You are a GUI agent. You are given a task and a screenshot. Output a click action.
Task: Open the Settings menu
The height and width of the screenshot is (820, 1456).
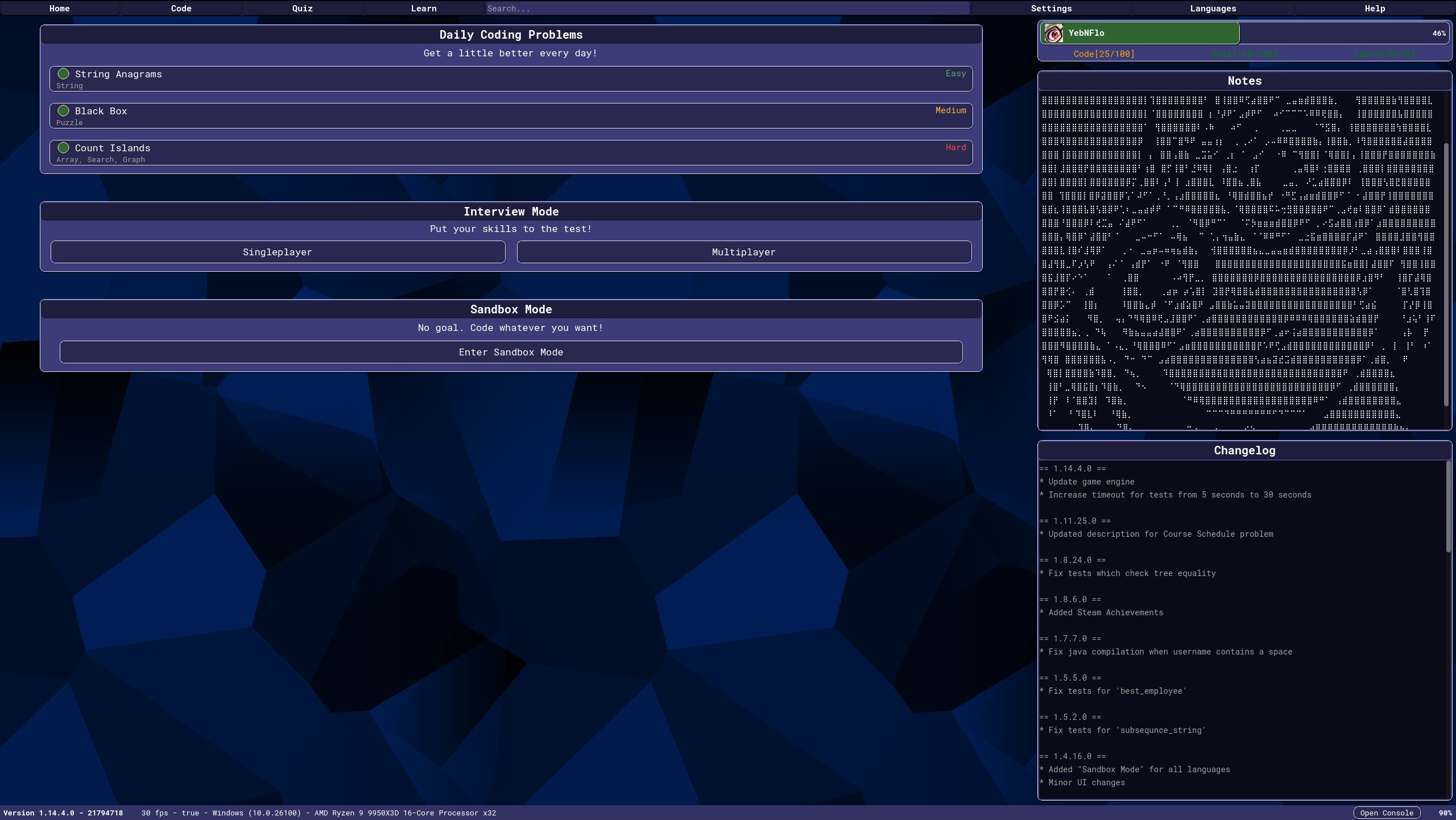(x=1051, y=9)
